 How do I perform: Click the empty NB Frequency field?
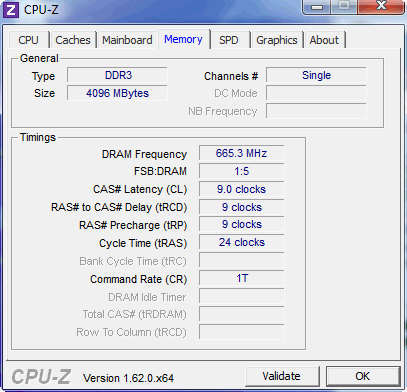tap(316, 111)
